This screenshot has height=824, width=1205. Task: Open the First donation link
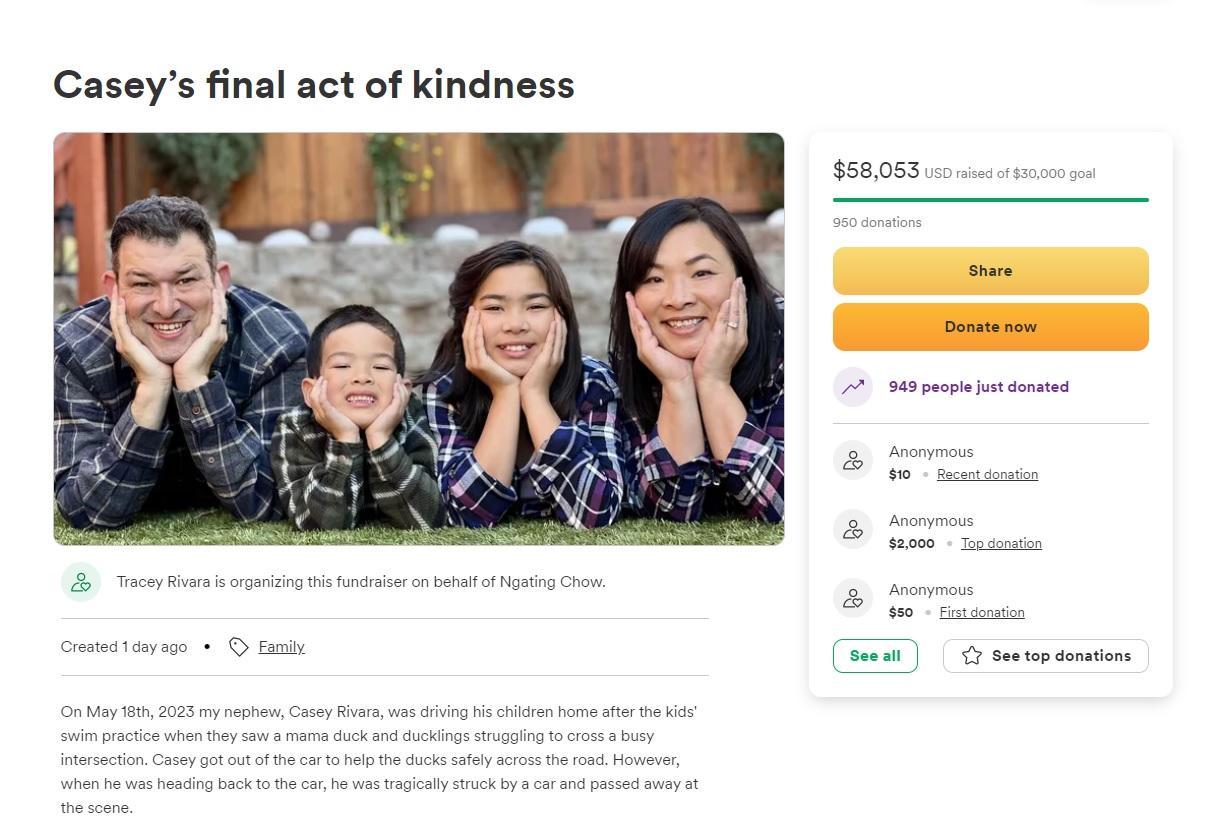[x=981, y=613]
